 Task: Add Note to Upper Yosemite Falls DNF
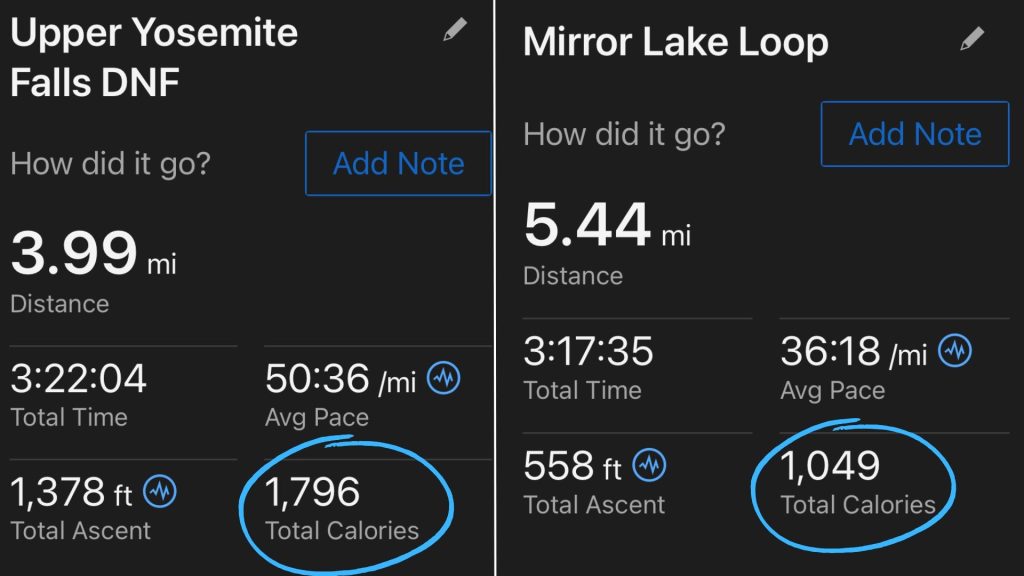(x=397, y=163)
